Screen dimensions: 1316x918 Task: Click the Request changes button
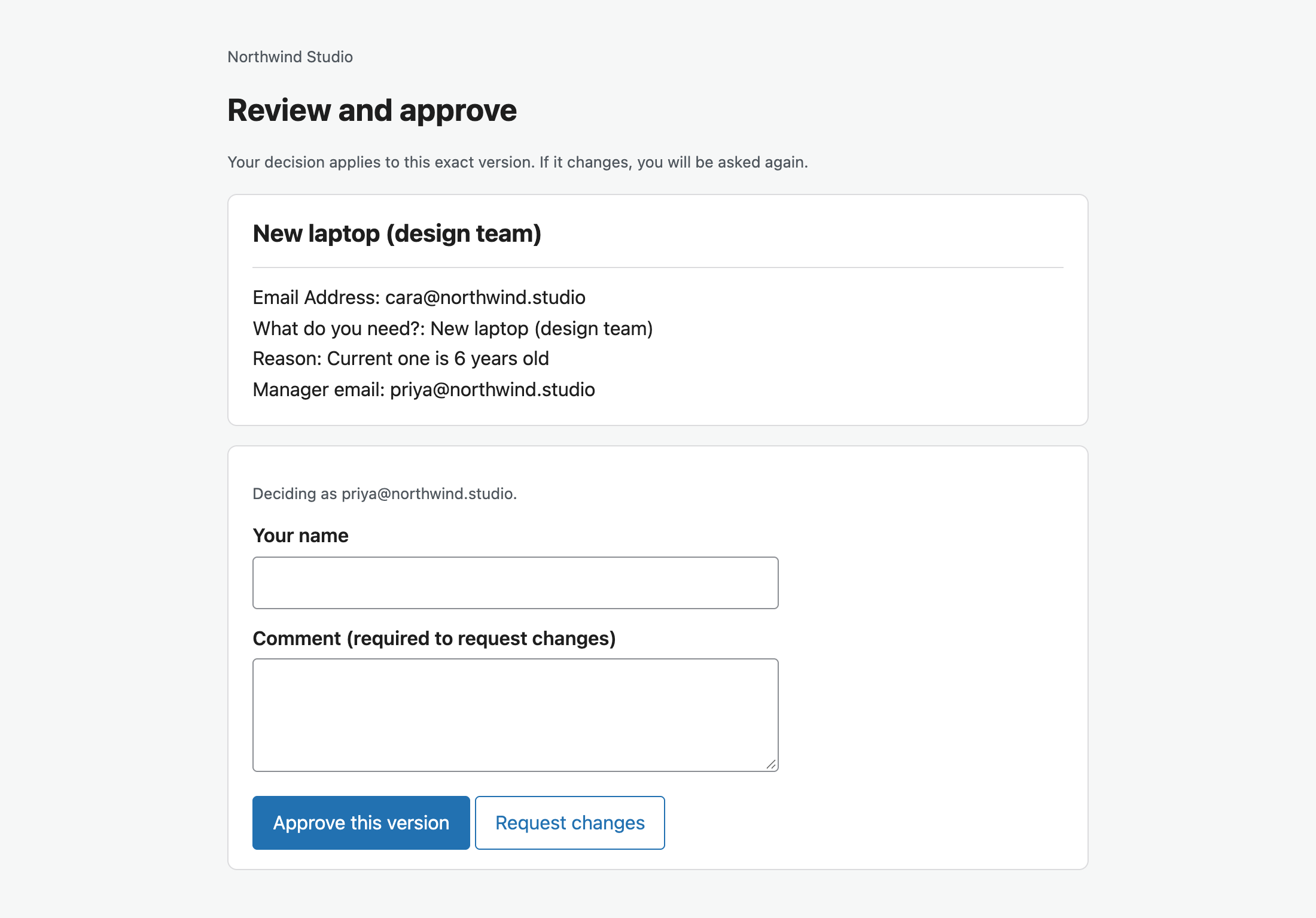click(569, 822)
